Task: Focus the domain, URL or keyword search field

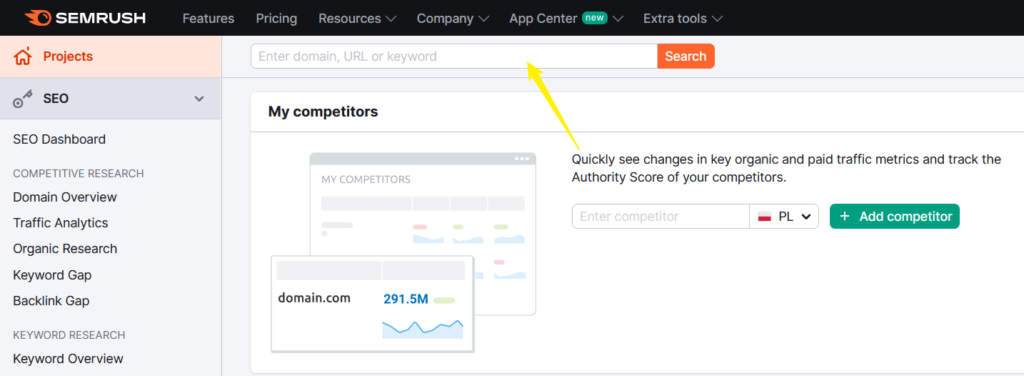Action: tap(454, 56)
